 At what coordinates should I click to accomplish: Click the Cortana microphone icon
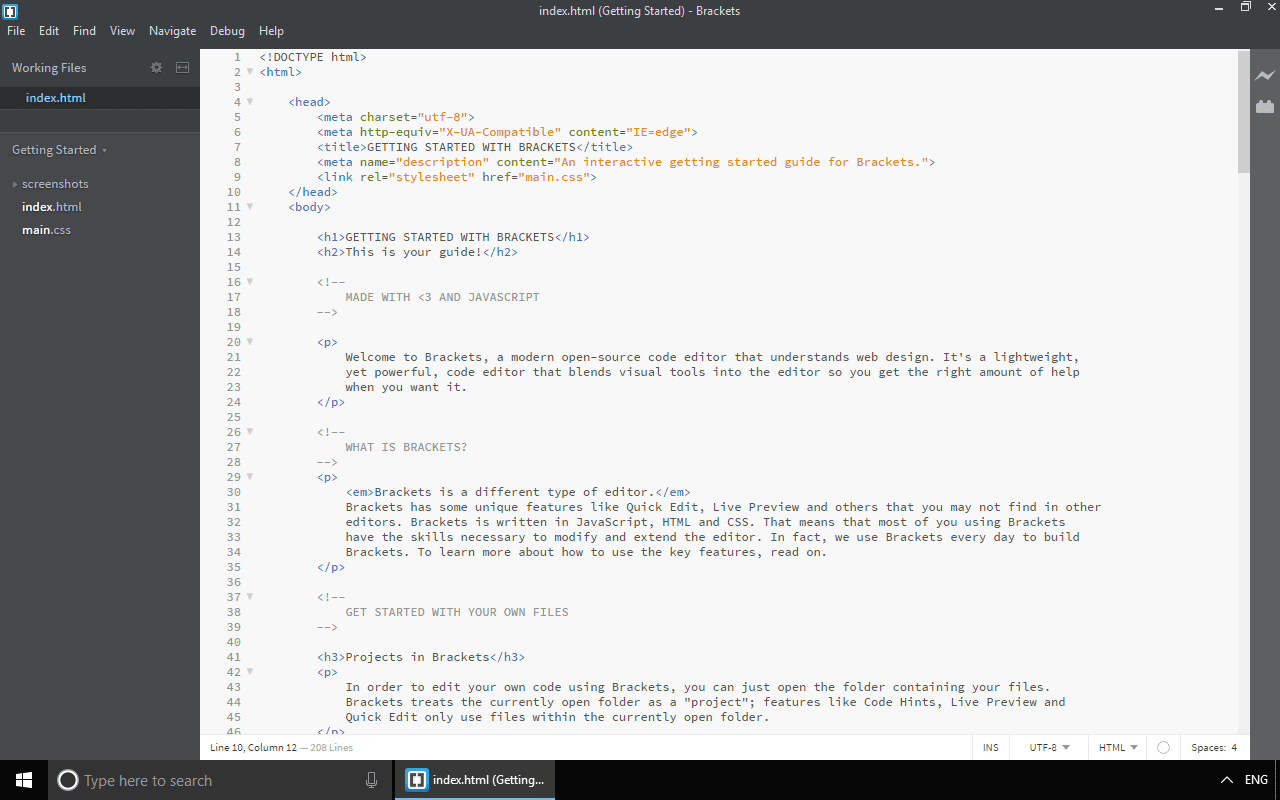click(x=372, y=780)
